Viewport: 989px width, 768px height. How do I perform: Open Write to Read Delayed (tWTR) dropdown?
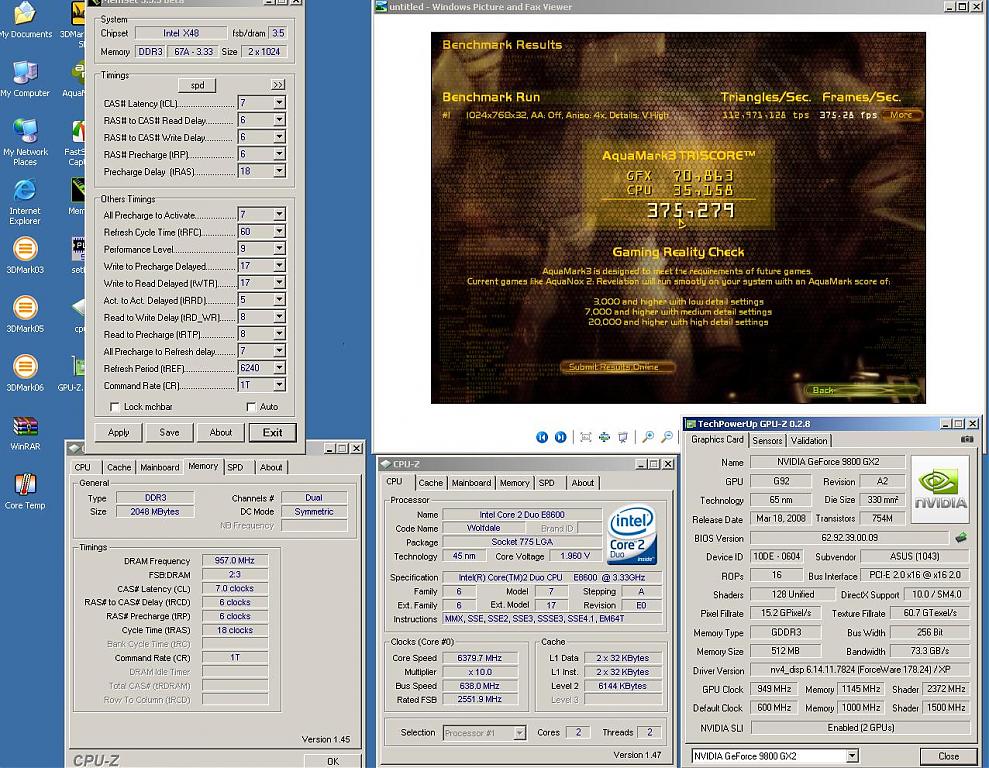pyautogui.click(x=279, y=282)
